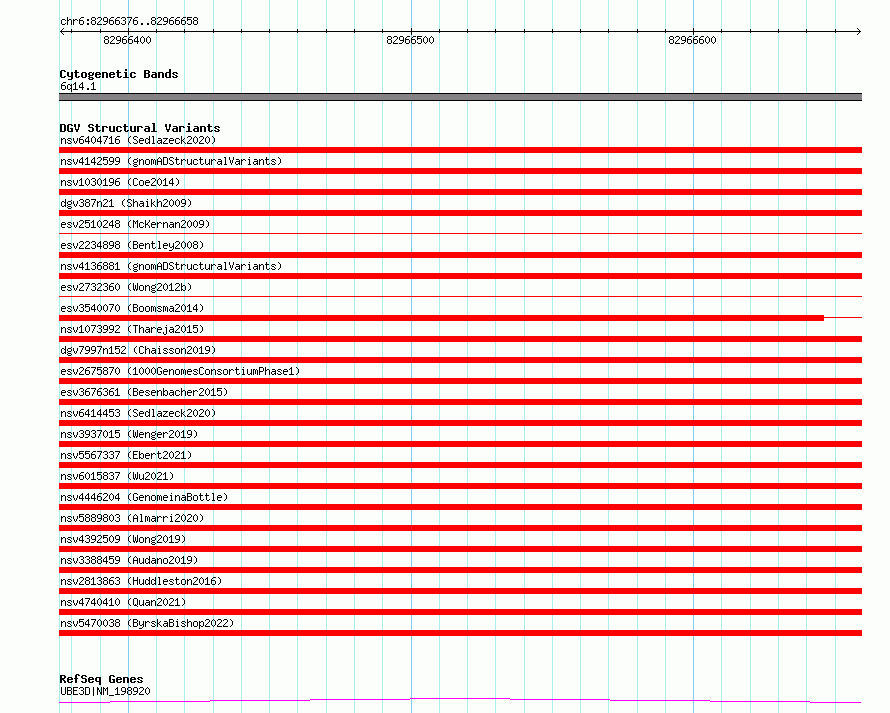This screenshot has width=890, height=713.
Task: Open nsv4136881 (gnomADStructuralVariants) variant entry
Action: coord(171,266)
